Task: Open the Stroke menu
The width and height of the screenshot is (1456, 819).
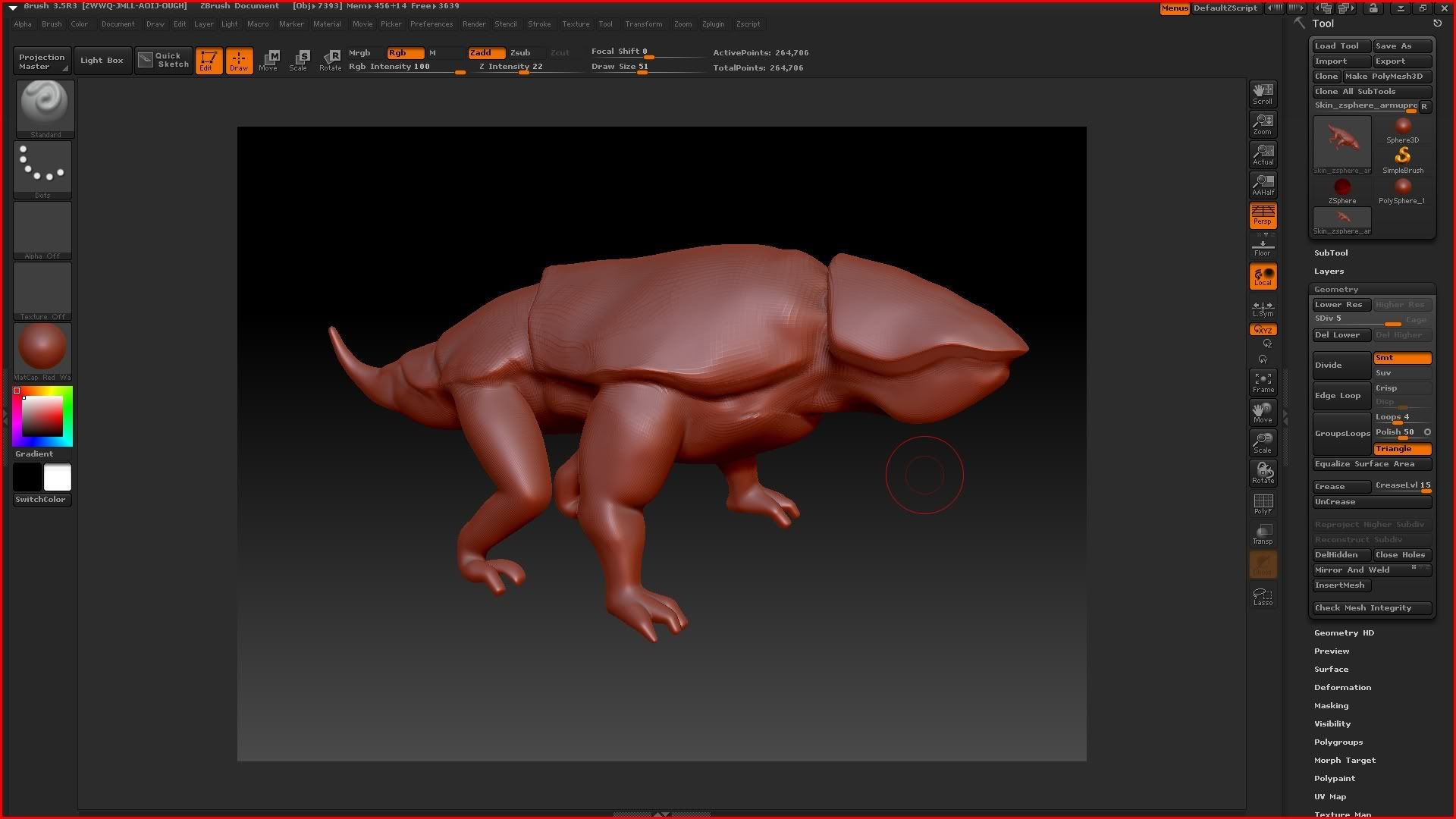Action: tap(539, 24)
